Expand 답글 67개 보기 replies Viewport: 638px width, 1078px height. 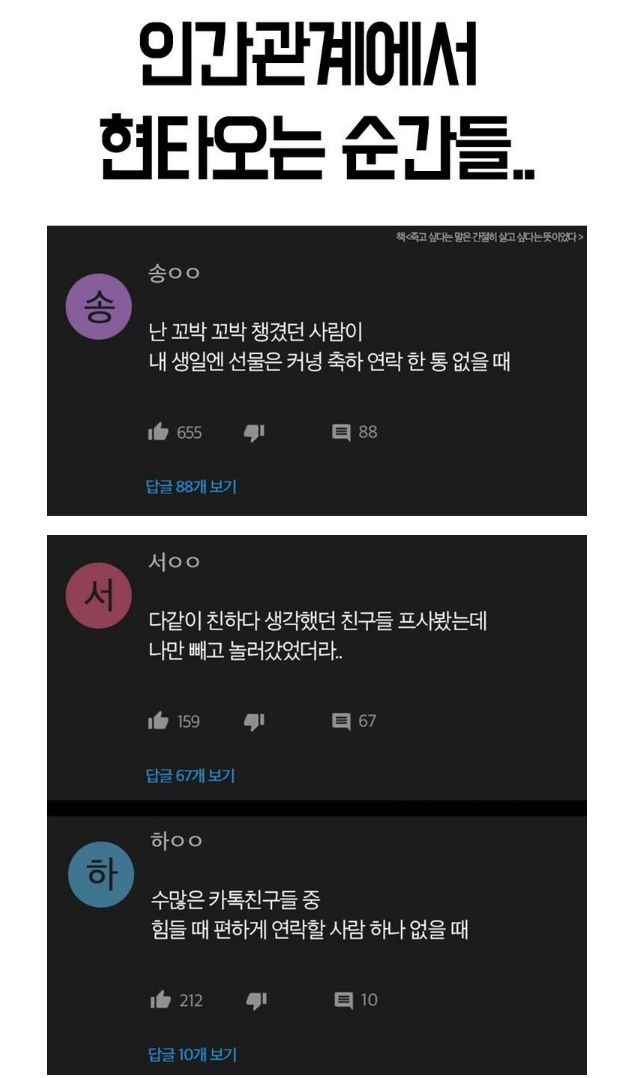click(x=190, y=776)
